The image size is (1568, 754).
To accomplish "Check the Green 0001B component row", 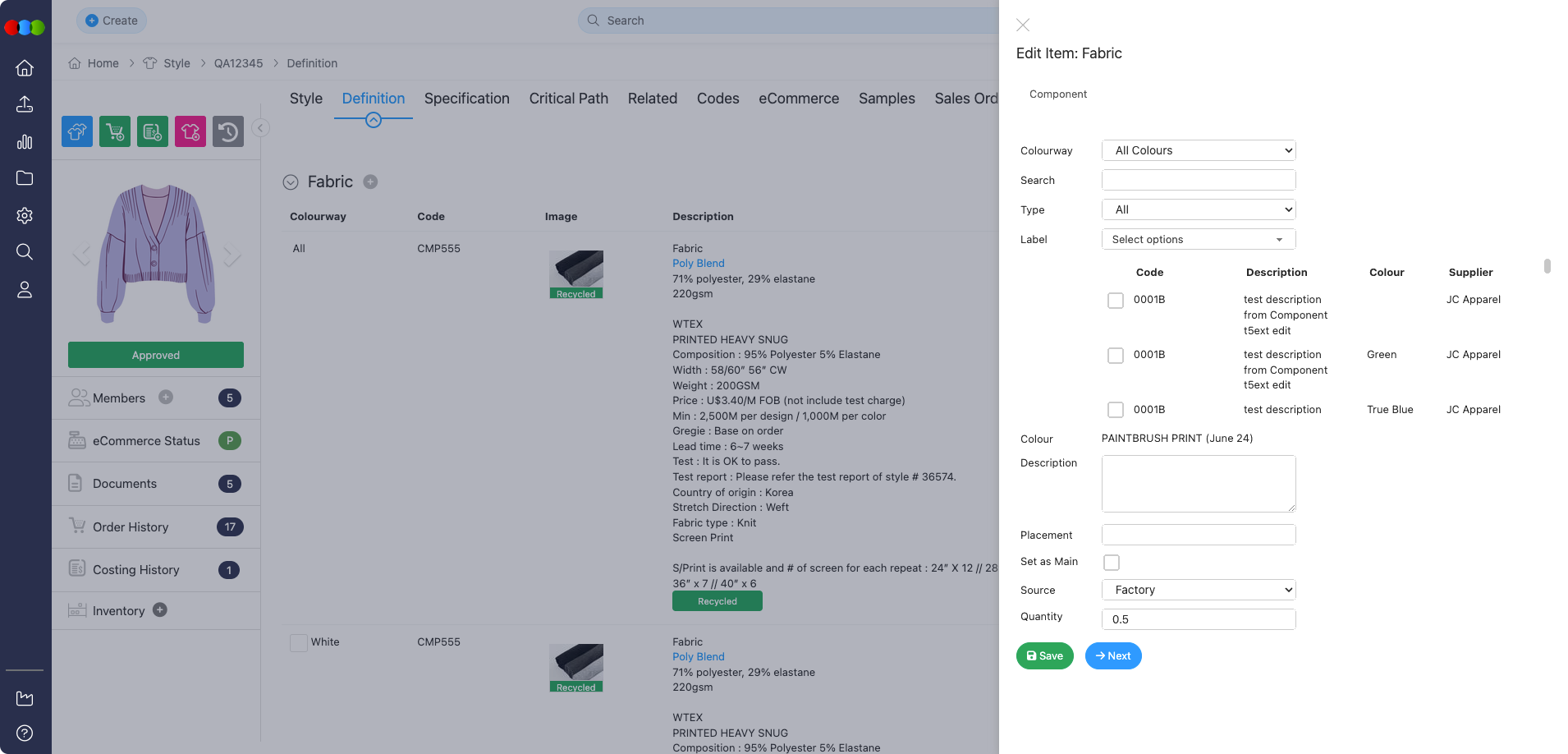I will pos(1115,356).
